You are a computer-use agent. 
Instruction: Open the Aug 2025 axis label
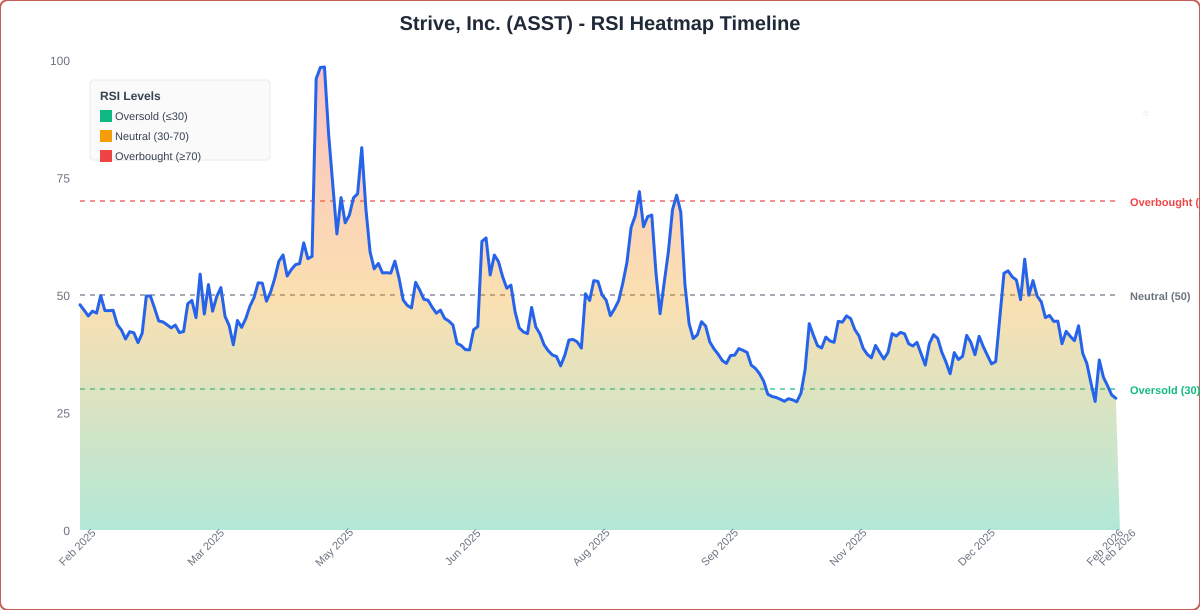tap(589, 545)
